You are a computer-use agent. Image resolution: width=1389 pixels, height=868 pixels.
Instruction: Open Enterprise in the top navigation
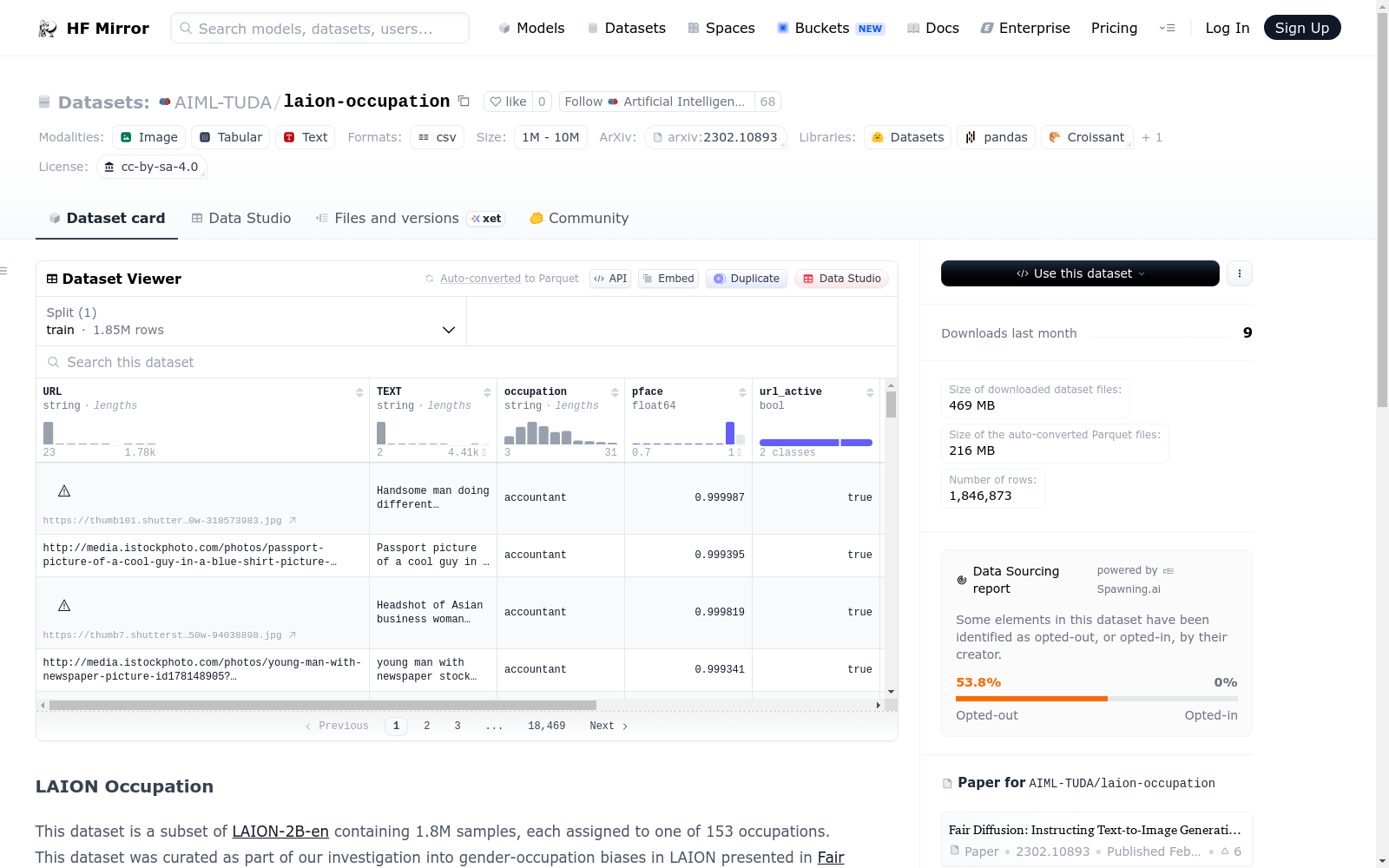(1025, 29)
